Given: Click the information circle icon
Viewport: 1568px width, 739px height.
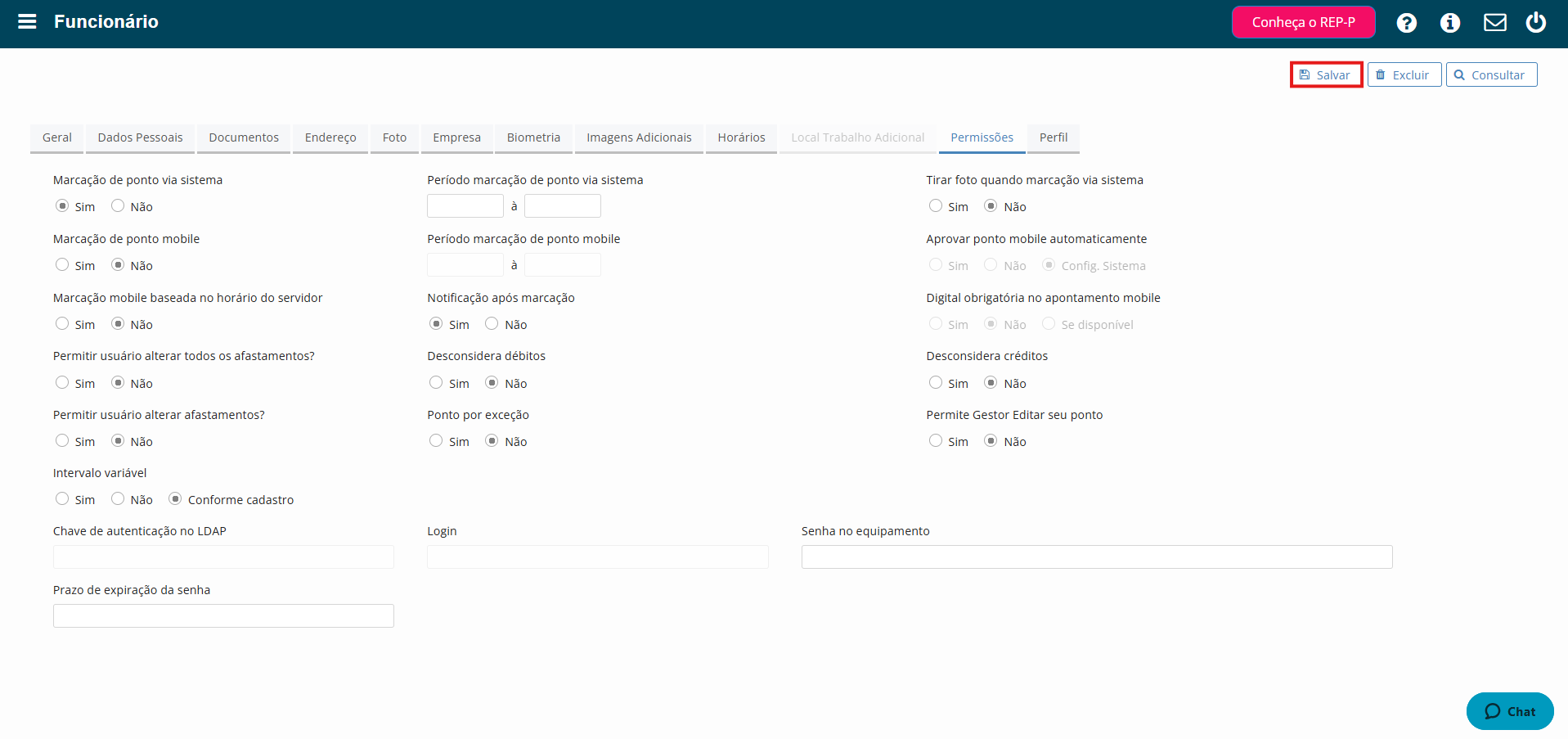Looking at the screenshot, I should coord(1449,23).
